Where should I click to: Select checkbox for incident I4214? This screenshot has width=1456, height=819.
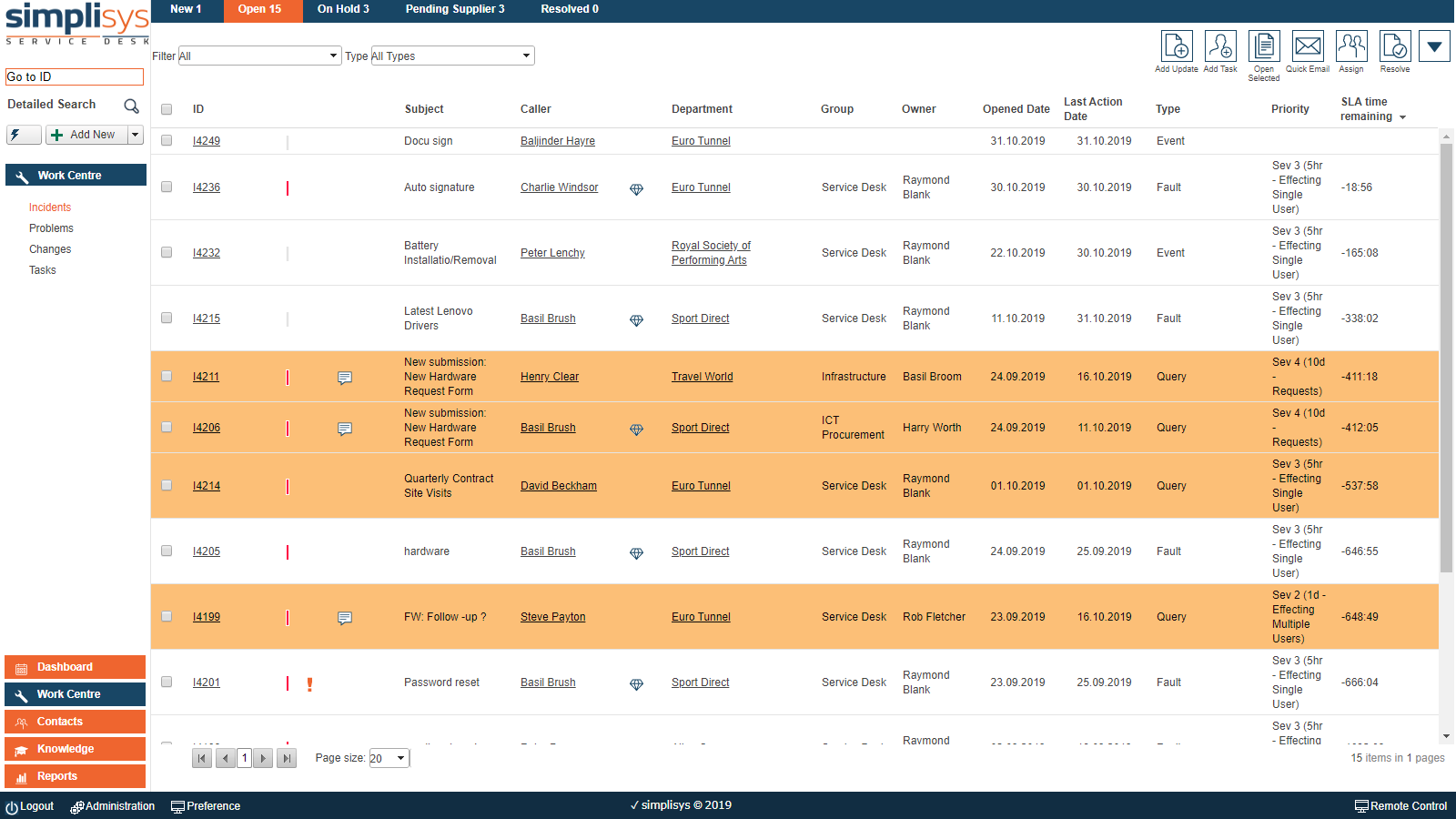[x=167, y=485]
